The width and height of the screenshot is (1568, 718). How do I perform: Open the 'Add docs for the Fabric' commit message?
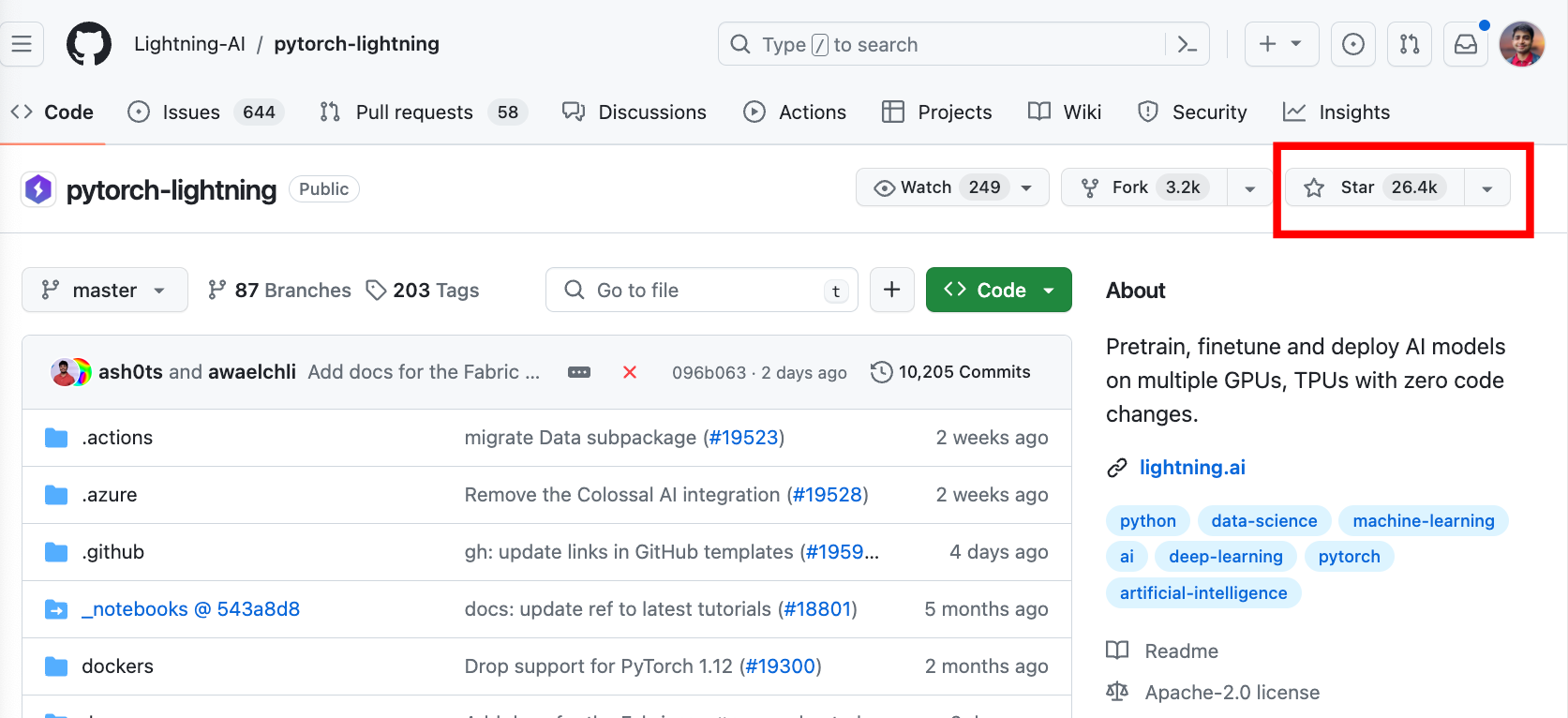424,372
